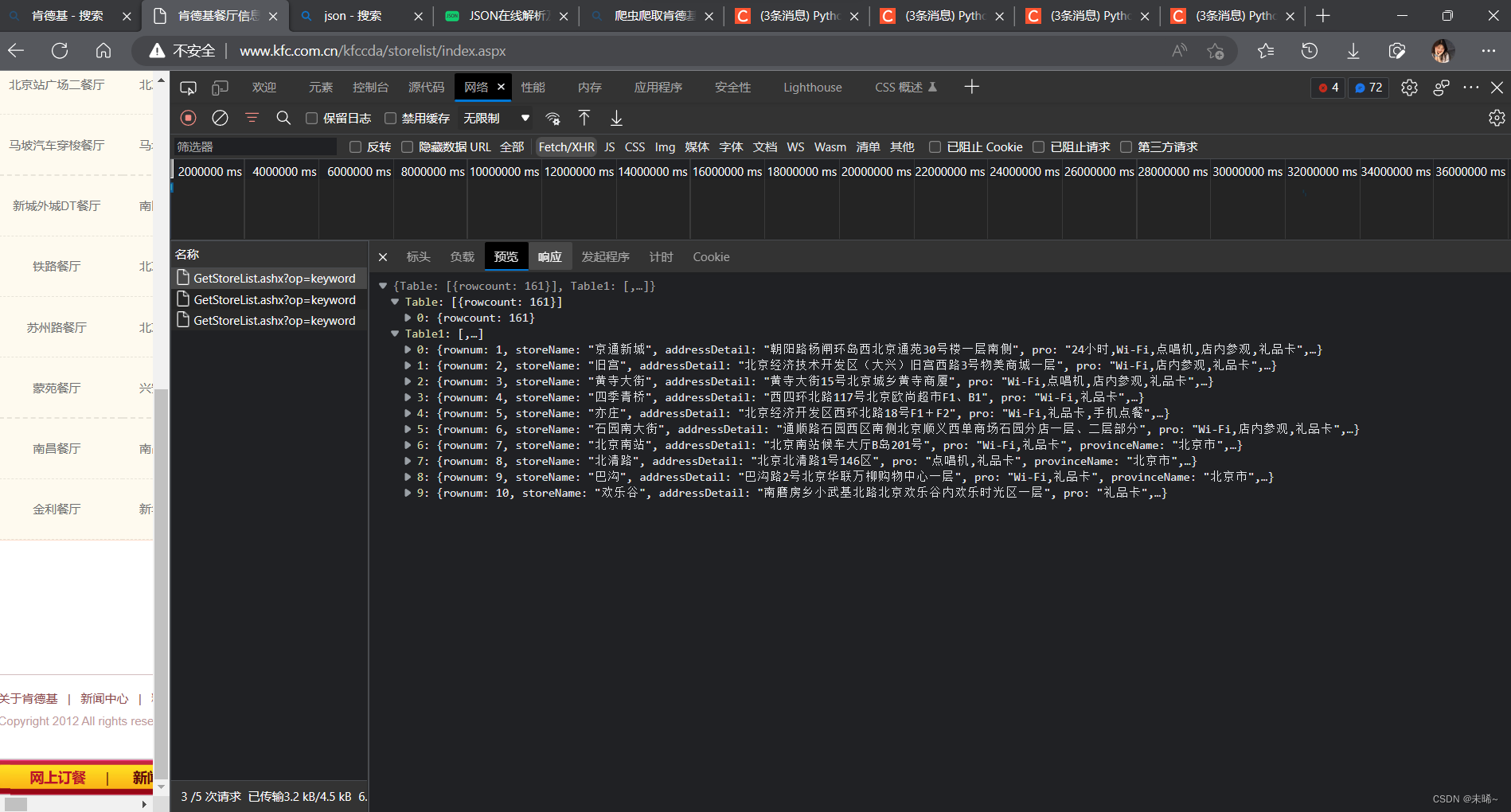Select the Fetch/XHR filter
Viewport: 1511px width, 812px height.
[x=566, y=146]
